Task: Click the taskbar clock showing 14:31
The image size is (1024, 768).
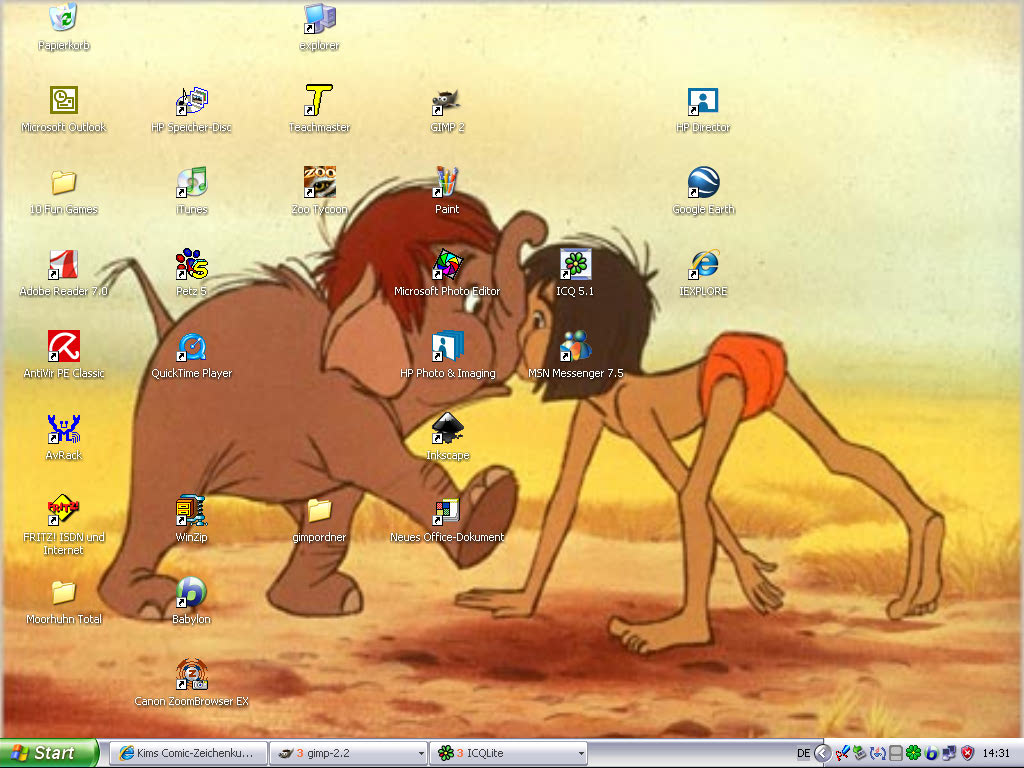Action: click(996, 753)
